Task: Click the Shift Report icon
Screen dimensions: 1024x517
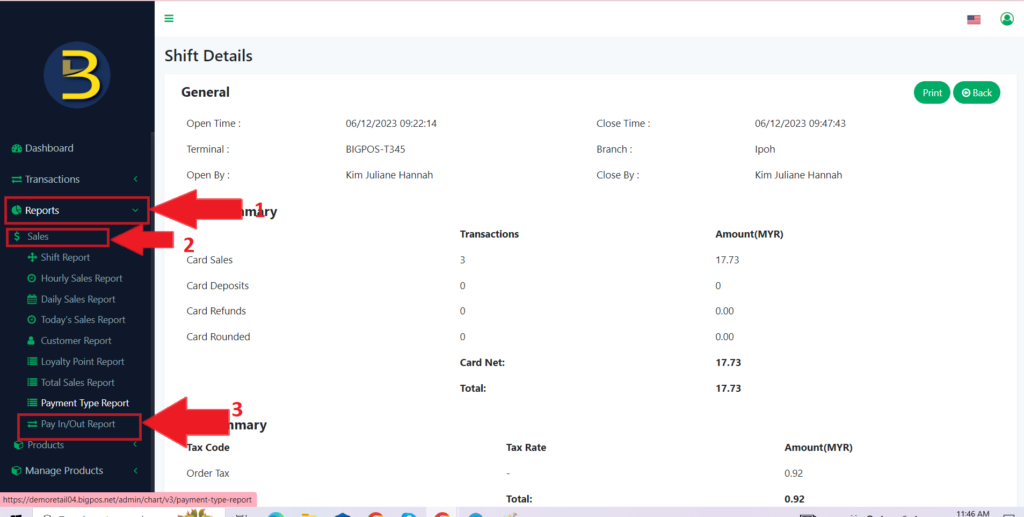Action: coord(32,257)
